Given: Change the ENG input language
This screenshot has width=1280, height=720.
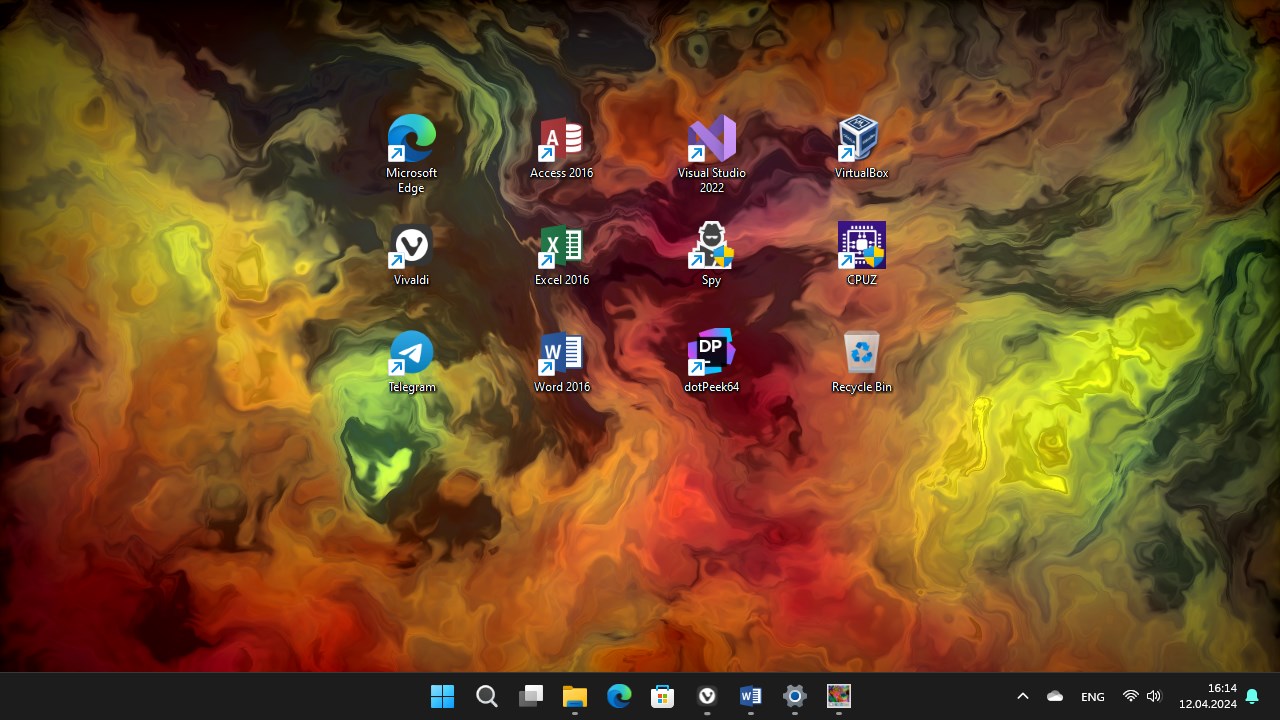Looking at the screenshot, I should tap(1092, 696).
